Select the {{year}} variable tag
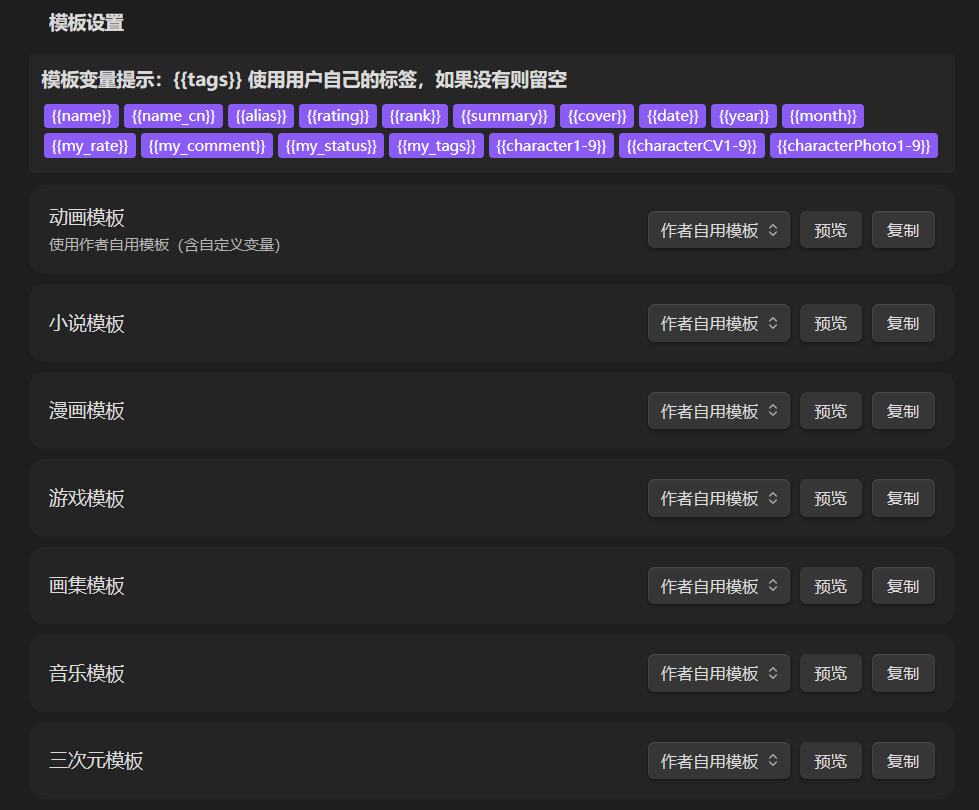The image size is (979, 810). click(744, 116)
